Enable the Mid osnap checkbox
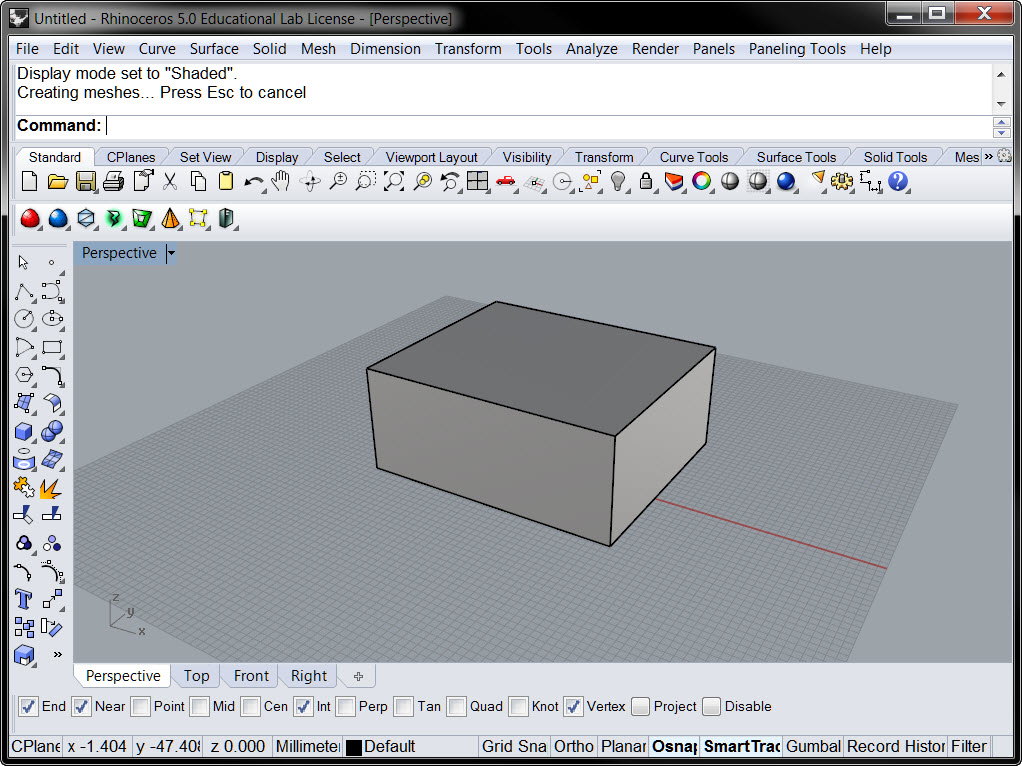This screenshot has height=766, width=1022. pyautogui.click(x=199, y=706)
